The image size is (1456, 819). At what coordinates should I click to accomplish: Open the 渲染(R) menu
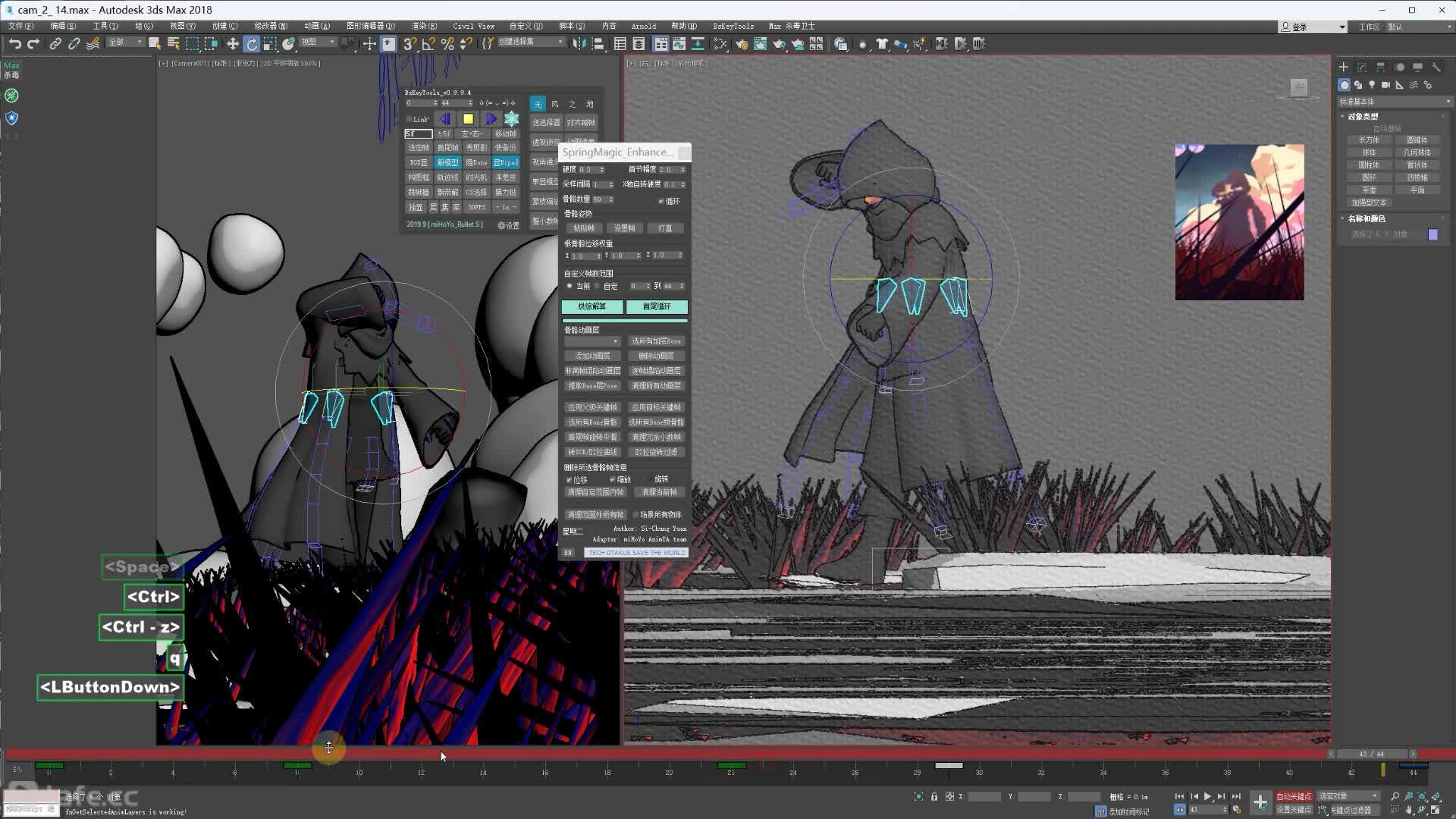pos(423,26)
